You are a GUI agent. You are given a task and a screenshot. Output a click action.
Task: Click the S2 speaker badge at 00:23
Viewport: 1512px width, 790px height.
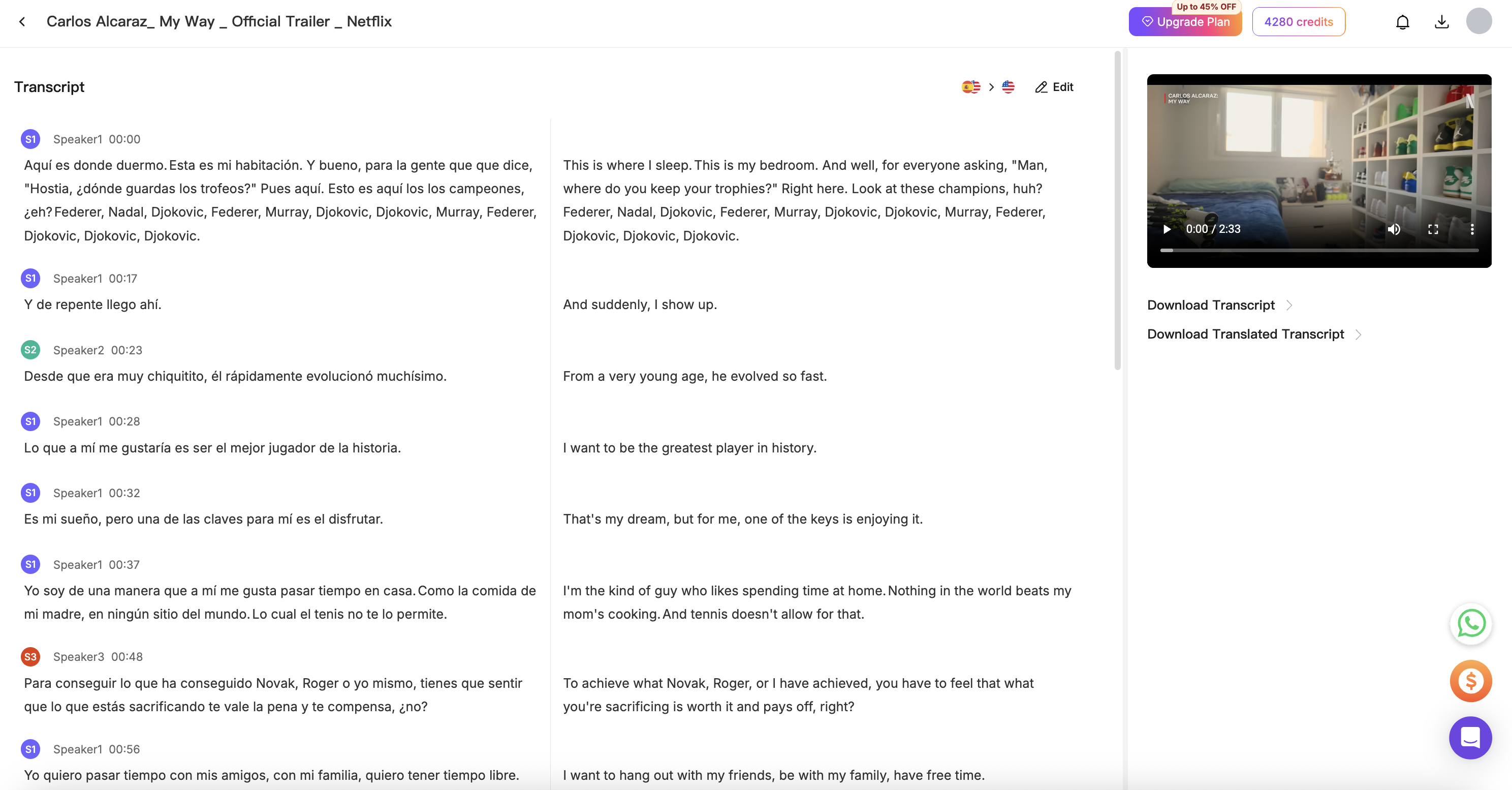coord(30,350)
